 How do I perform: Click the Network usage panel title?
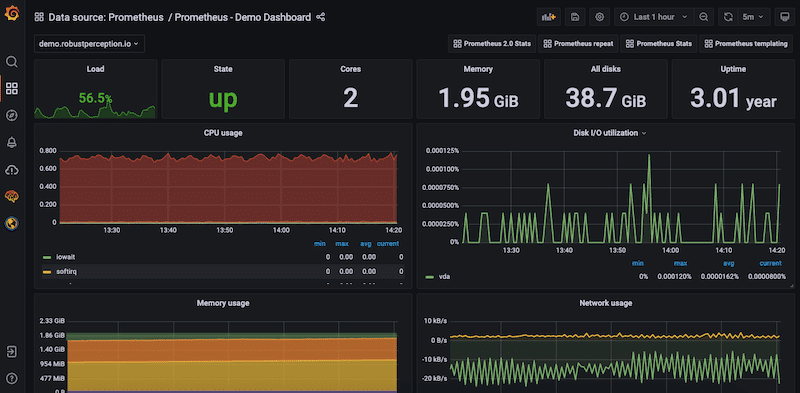coord(606,303)
